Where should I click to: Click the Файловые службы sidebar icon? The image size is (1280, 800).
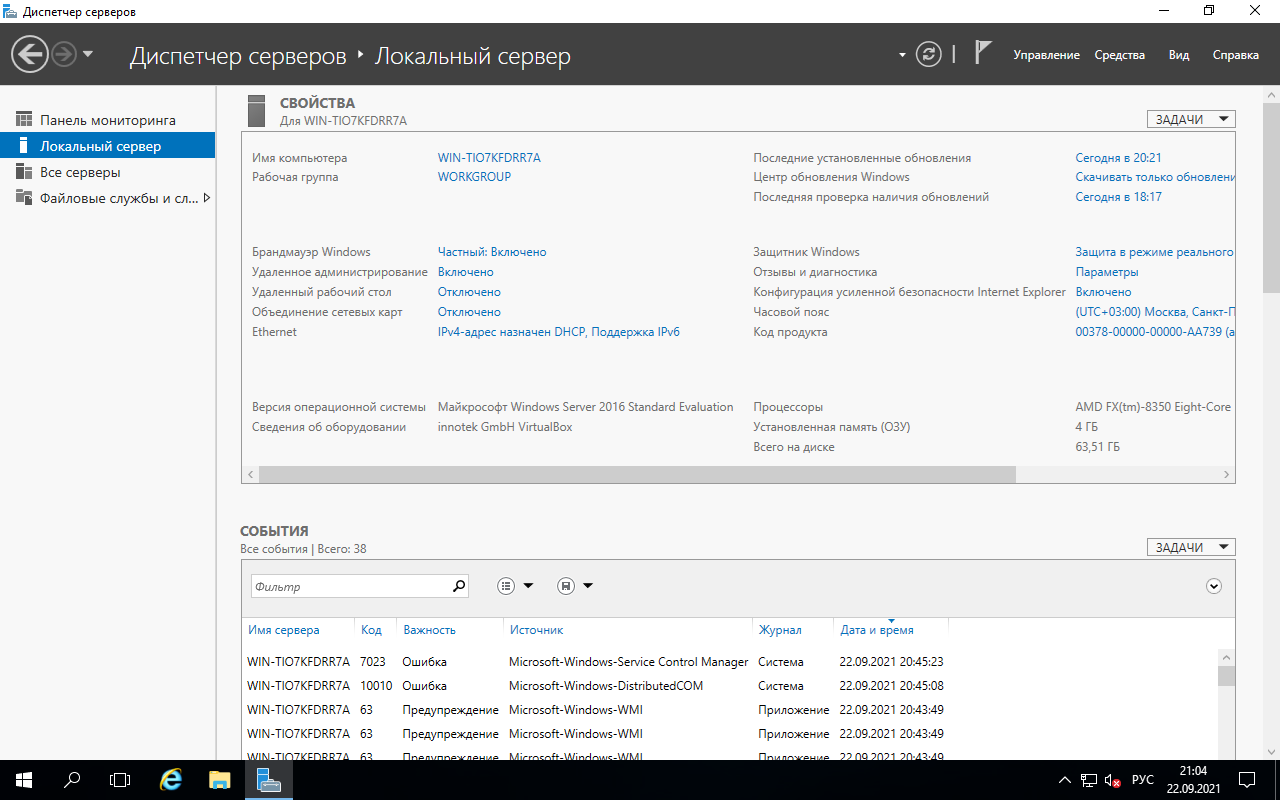24,198
